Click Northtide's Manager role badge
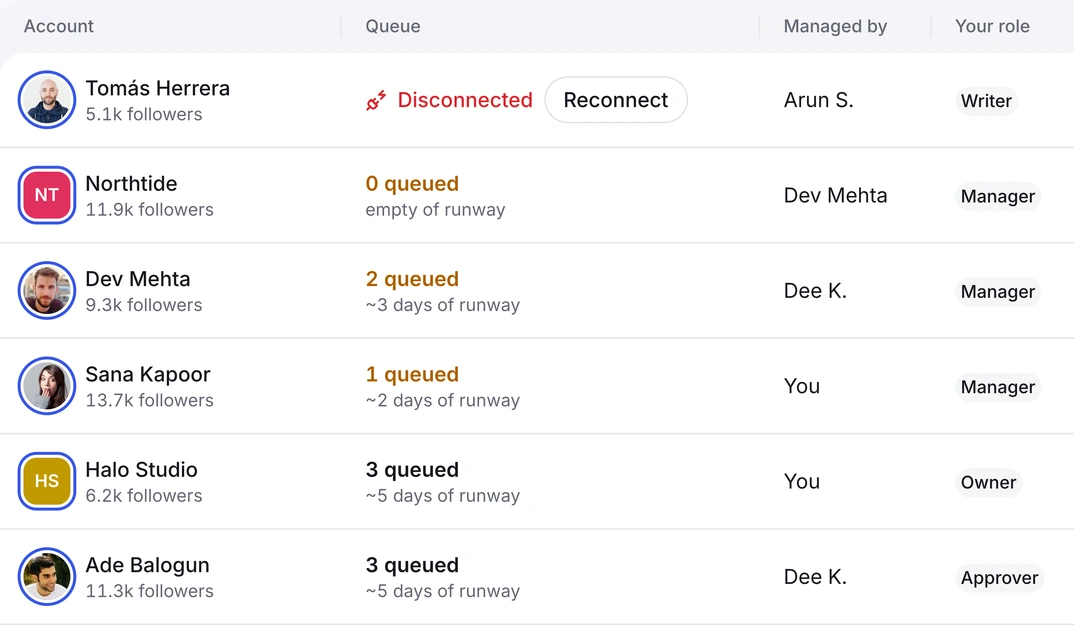The image size is (1074, 625). (997, 196)
